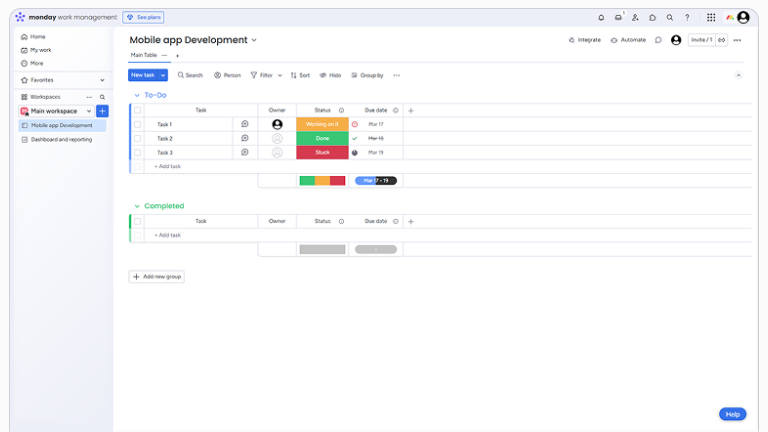Viewport: 768px width, 432px height.
Task: Collapse the To-Do group
Action: (137, 96)
